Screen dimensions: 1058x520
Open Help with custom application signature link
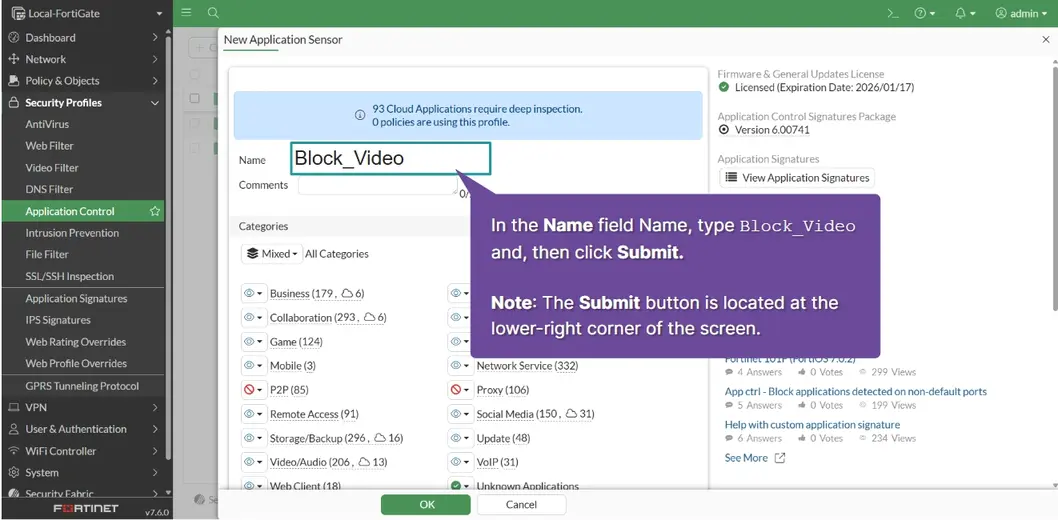812,424
